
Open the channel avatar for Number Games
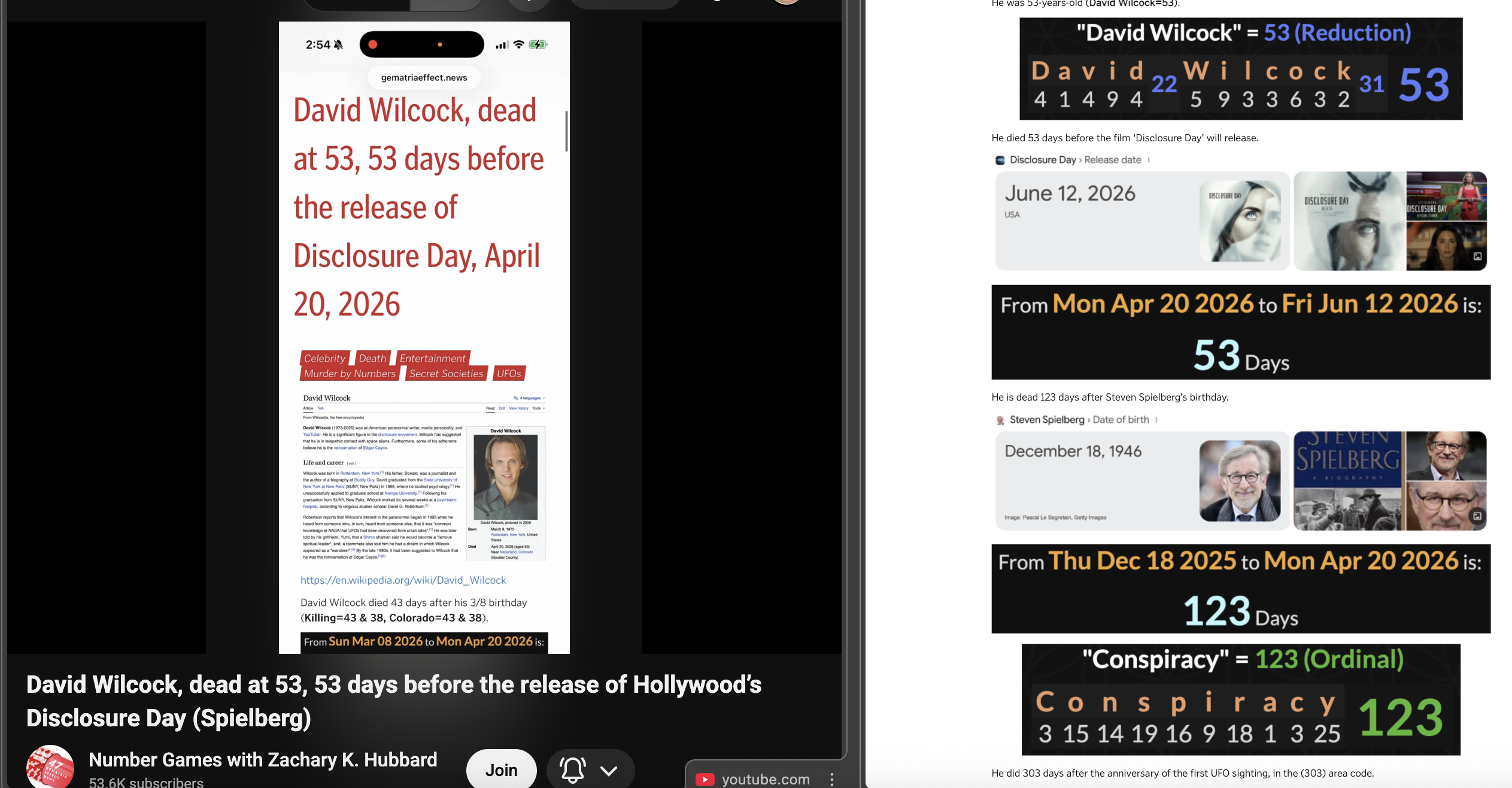pyautogui.click(x=50, y=768)
